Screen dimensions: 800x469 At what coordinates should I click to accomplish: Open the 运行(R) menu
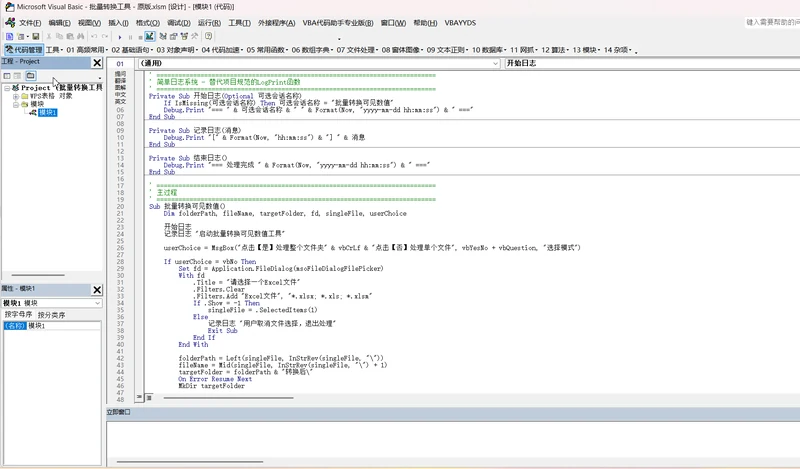pos(209,23)
